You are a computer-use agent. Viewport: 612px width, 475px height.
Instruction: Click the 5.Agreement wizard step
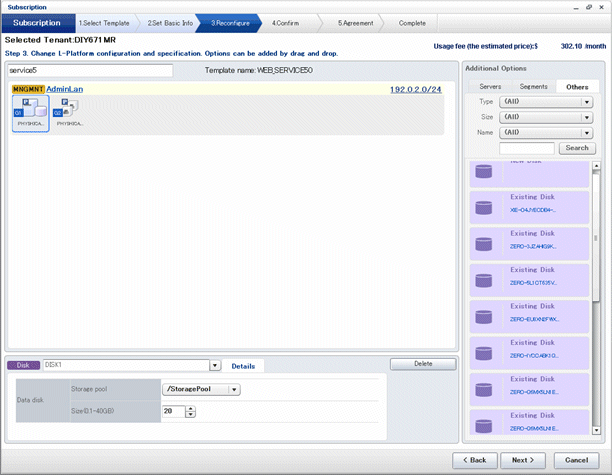pos(356,23)
